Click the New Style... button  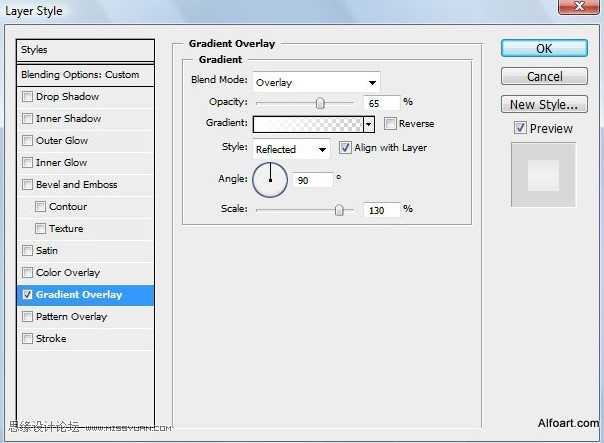pyautogui.click(x=544, y=104)
